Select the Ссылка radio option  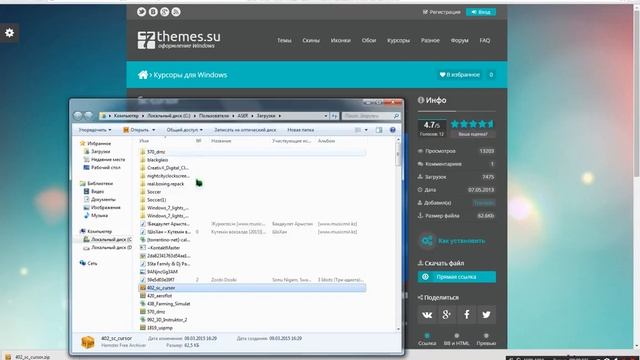[x=427, y=336]
